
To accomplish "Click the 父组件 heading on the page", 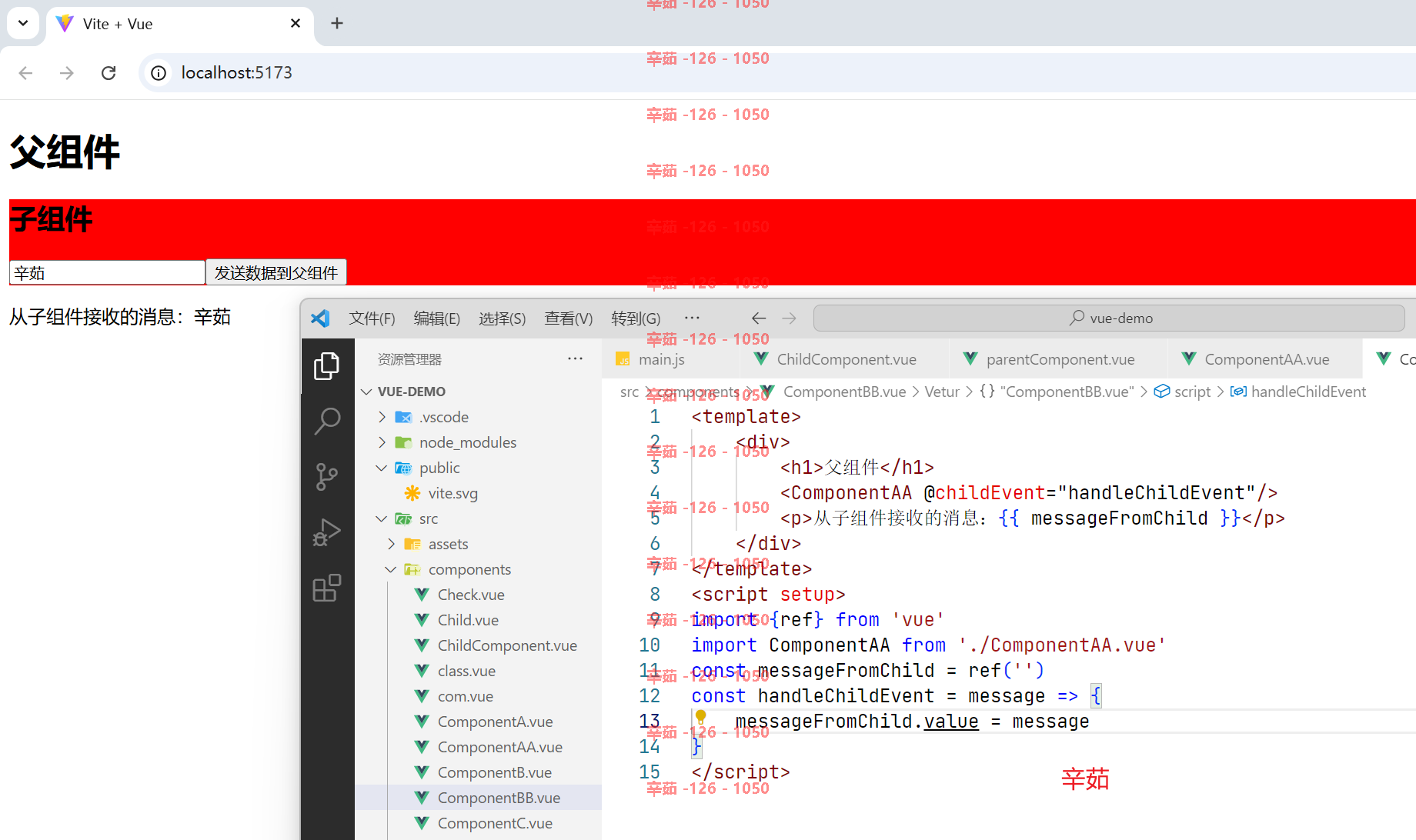I will coord(65,152).
